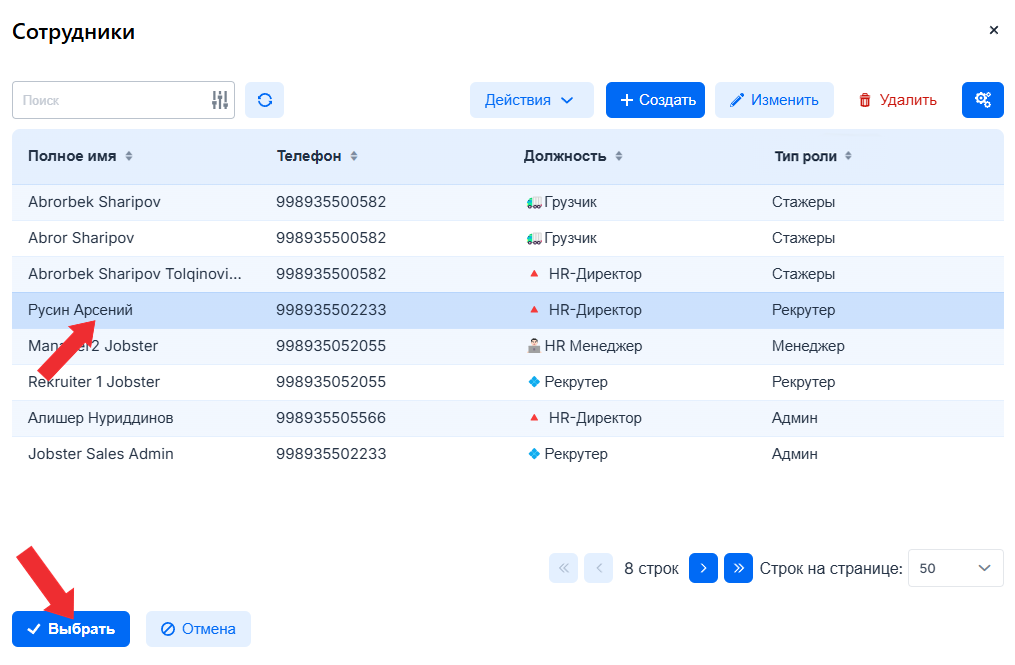Sort by Тип роли column sort icon
This screenshot has height=665, width=1015.
click(x=848, y=157)
